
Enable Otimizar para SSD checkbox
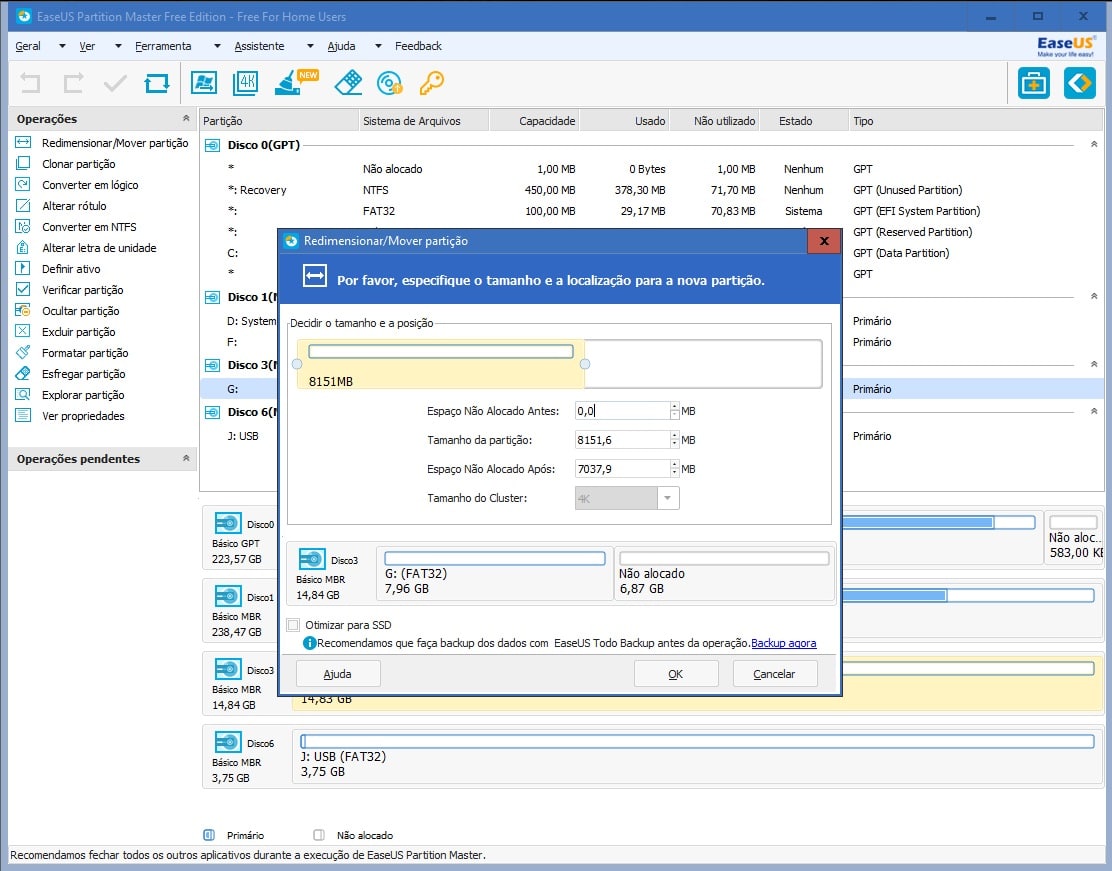(294, 625)
